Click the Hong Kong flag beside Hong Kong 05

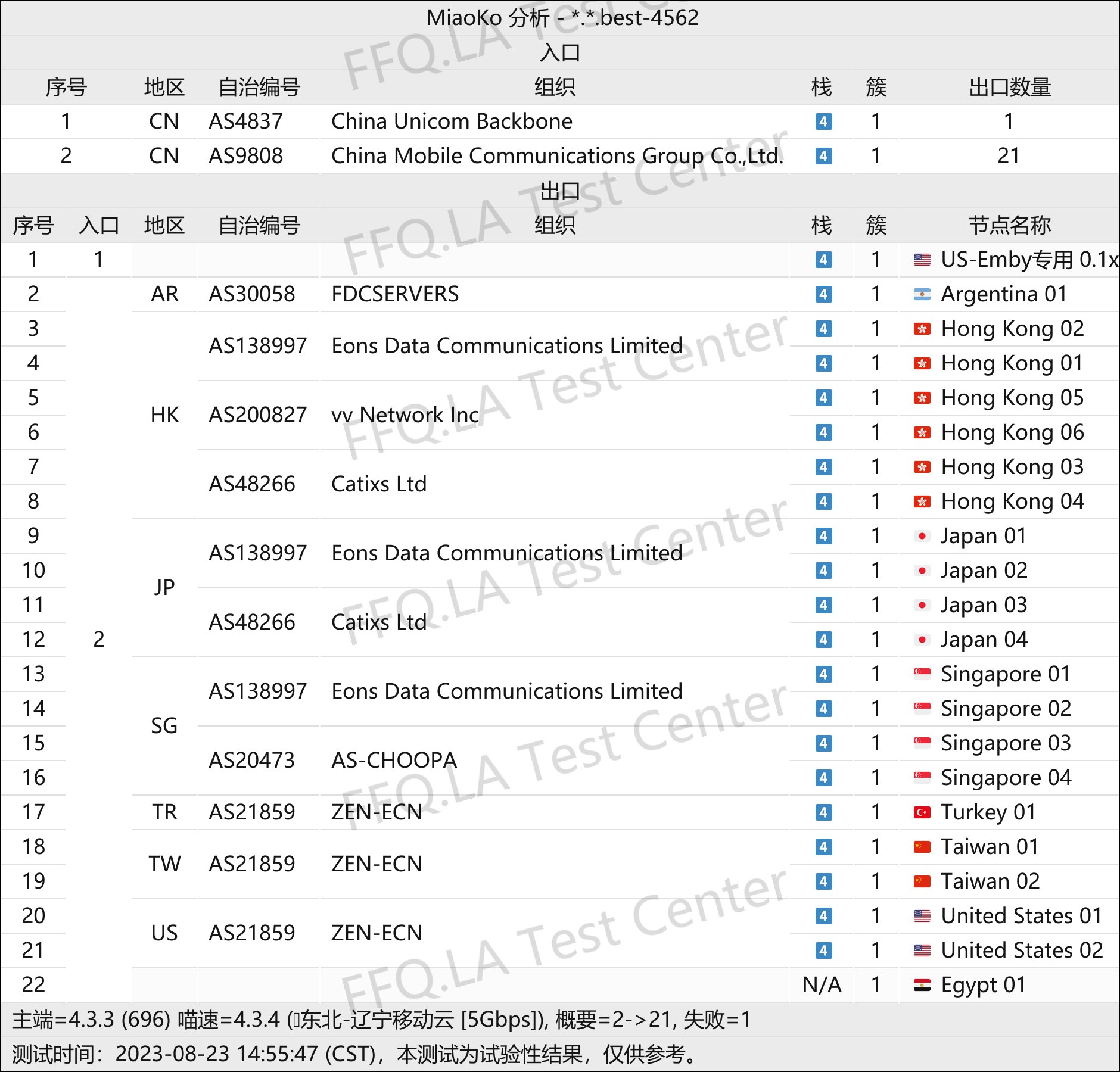point(922,398)
